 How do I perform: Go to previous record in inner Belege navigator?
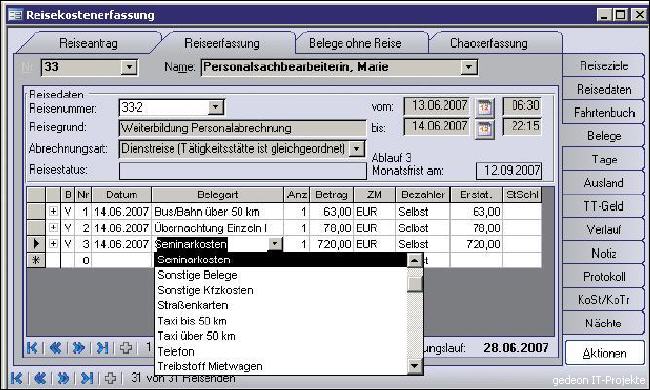point(55,348)
